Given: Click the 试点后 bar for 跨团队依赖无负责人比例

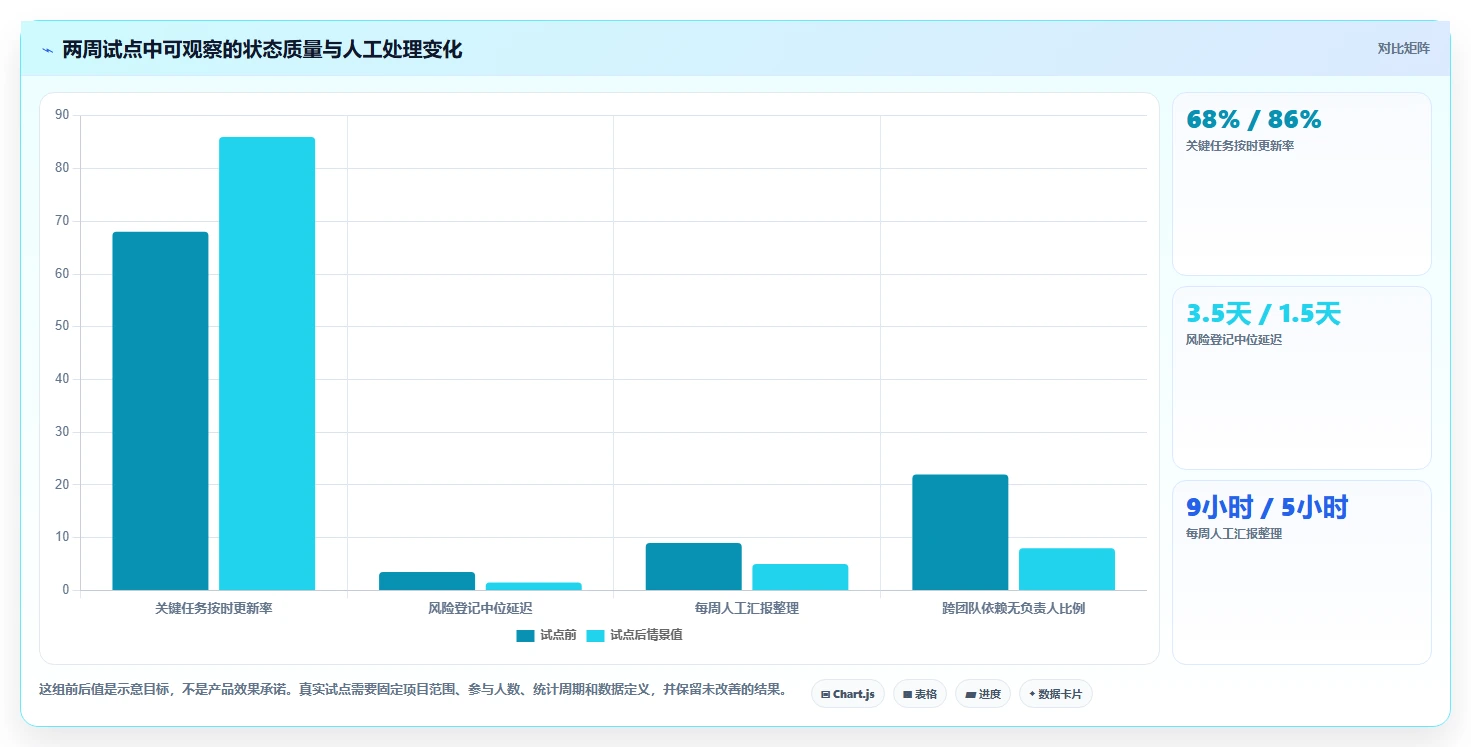Looking at the screenshot, I should click(x=1067, y=569).
